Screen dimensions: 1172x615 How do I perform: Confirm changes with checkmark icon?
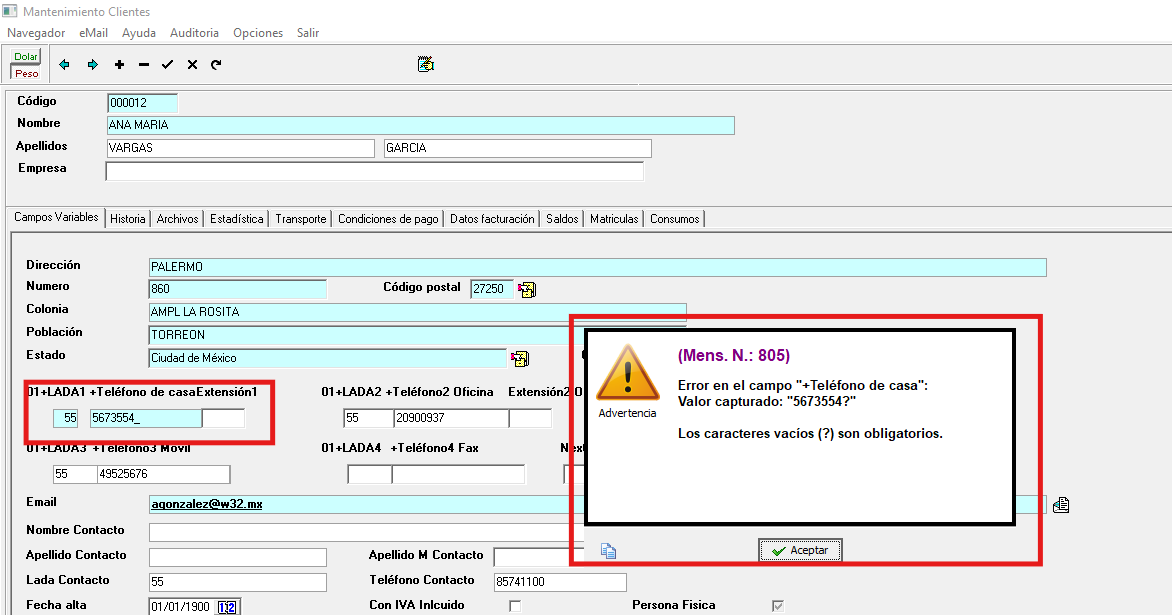tap(167, 65)
